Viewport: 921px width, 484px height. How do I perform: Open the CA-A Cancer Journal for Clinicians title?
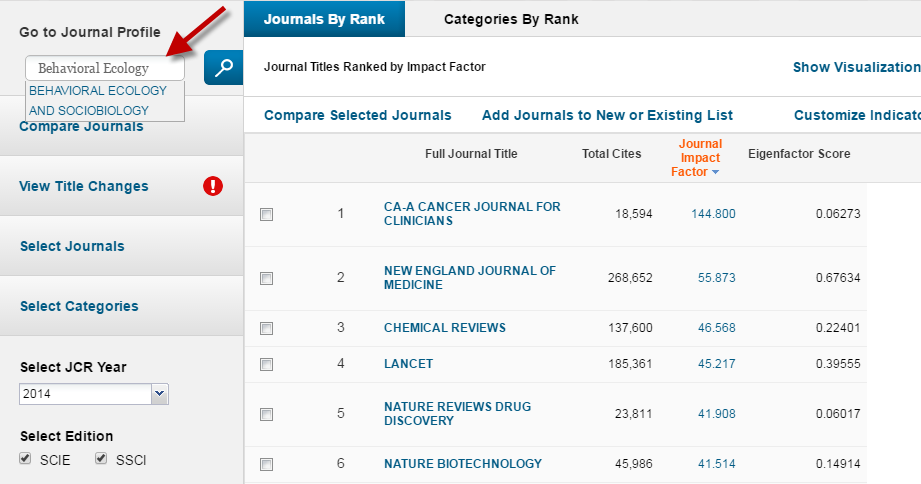(x=472, y=214)
